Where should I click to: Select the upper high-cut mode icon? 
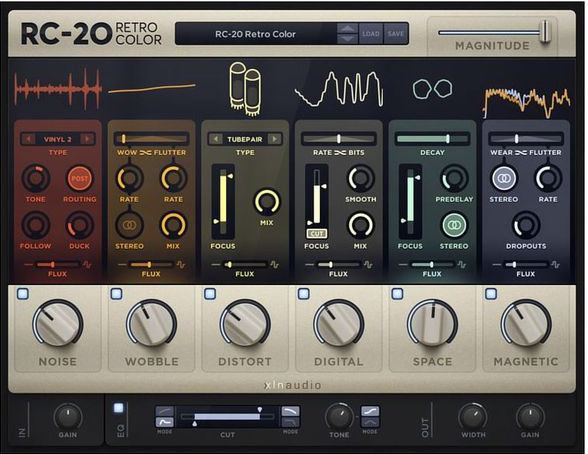(291, 411)
